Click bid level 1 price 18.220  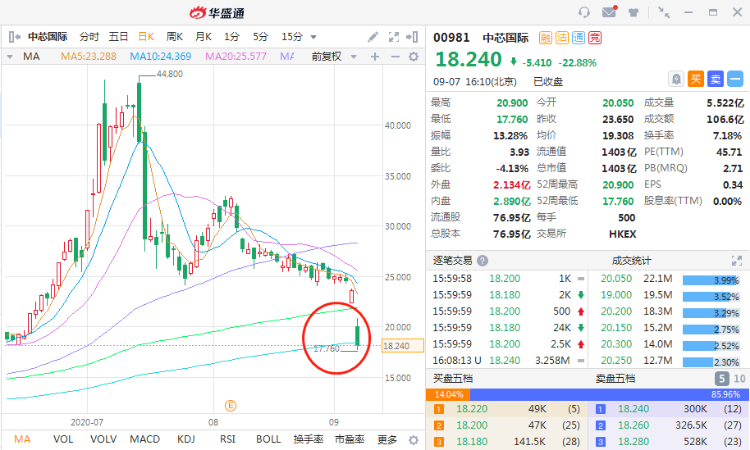click(x=472, y=409)
